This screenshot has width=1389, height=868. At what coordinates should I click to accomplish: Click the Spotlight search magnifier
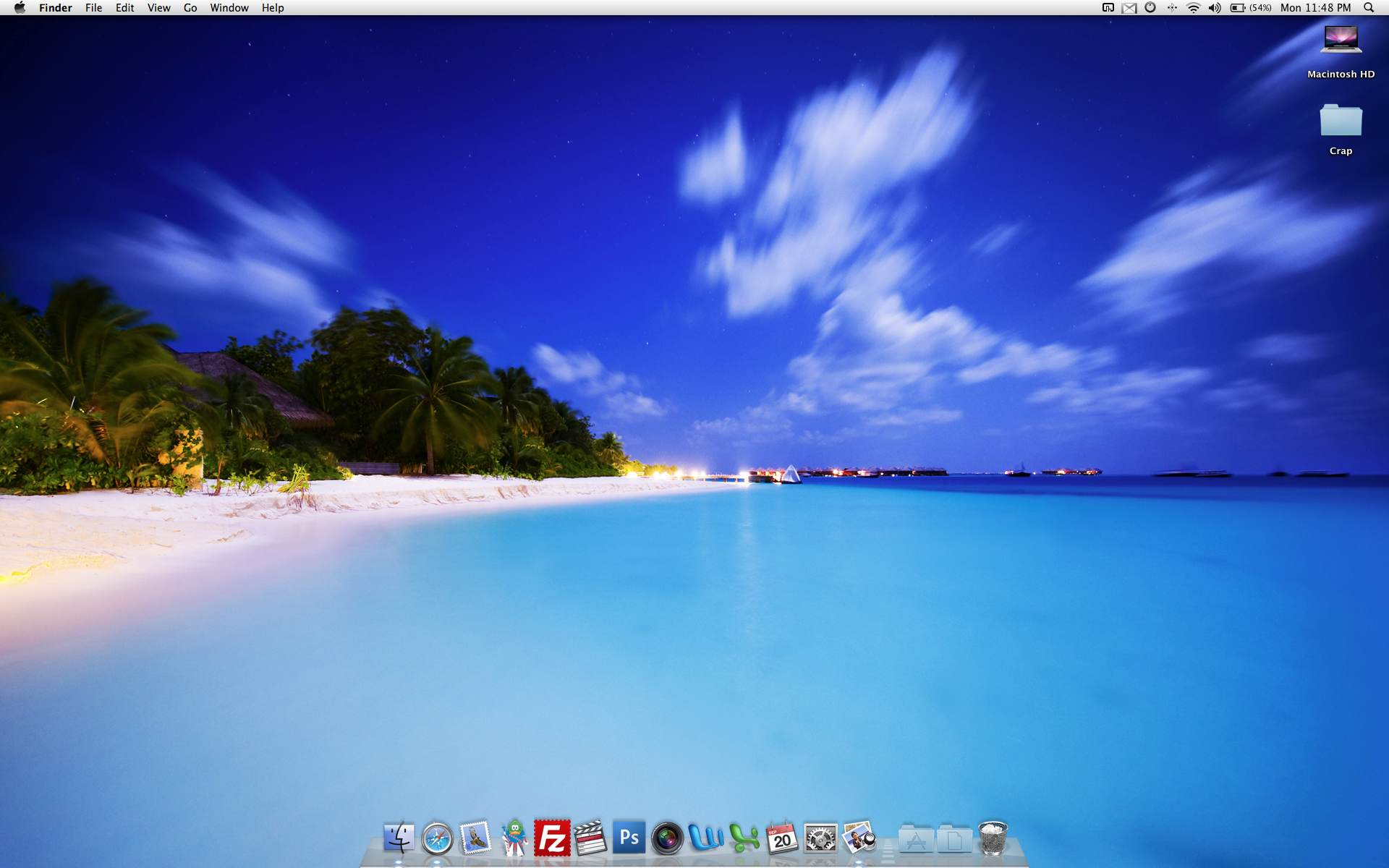[1369, 8]
